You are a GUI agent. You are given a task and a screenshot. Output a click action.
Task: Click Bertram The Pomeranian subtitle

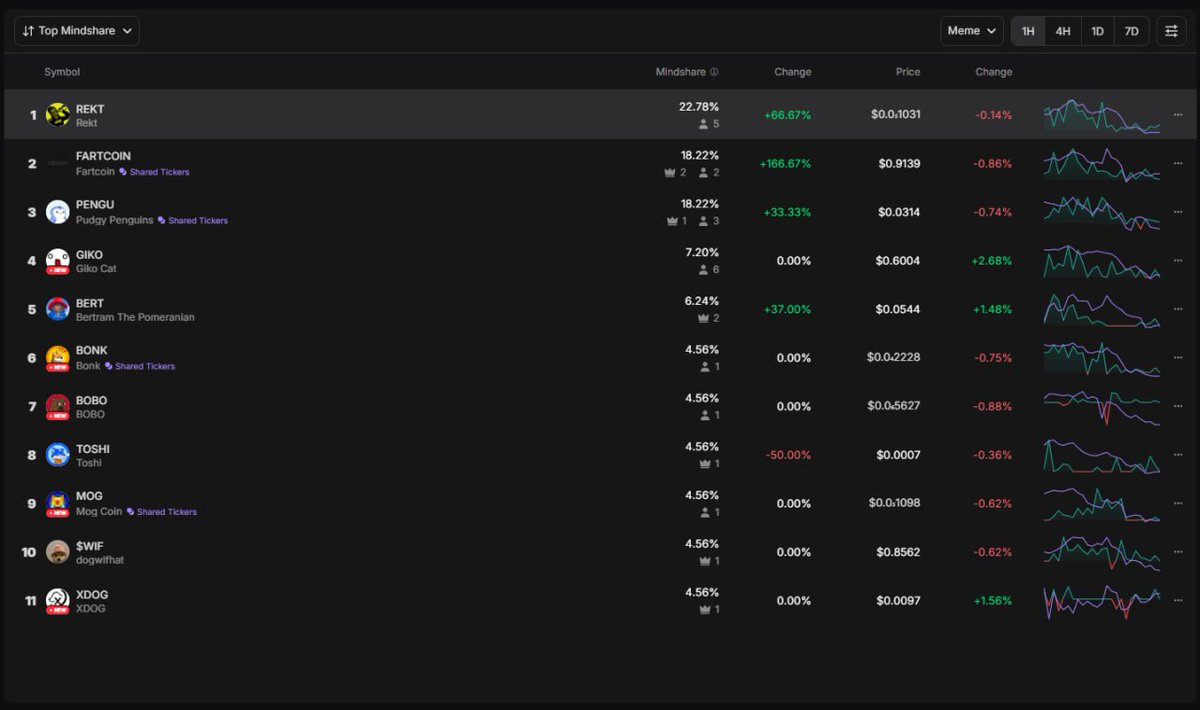135,317
